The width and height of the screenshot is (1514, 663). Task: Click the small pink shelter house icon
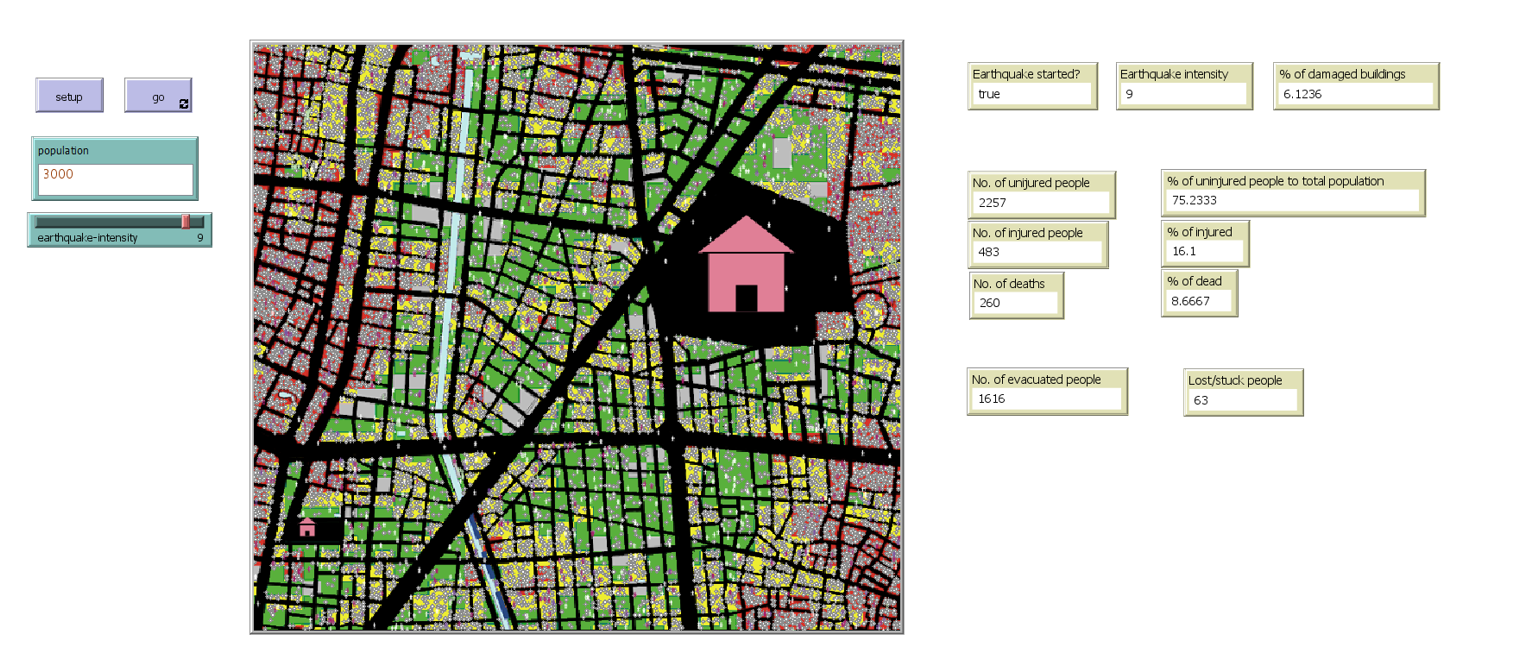point(307,526)
